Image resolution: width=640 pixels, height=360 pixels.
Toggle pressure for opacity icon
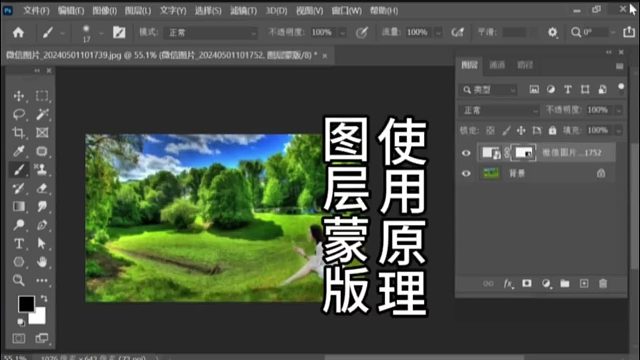362,32
